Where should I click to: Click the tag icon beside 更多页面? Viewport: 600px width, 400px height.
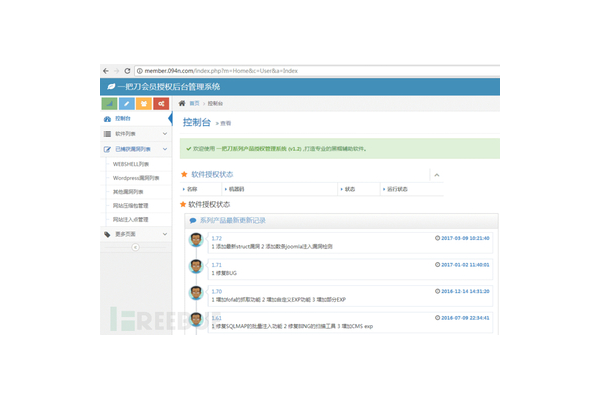click(x=107, y=234)
